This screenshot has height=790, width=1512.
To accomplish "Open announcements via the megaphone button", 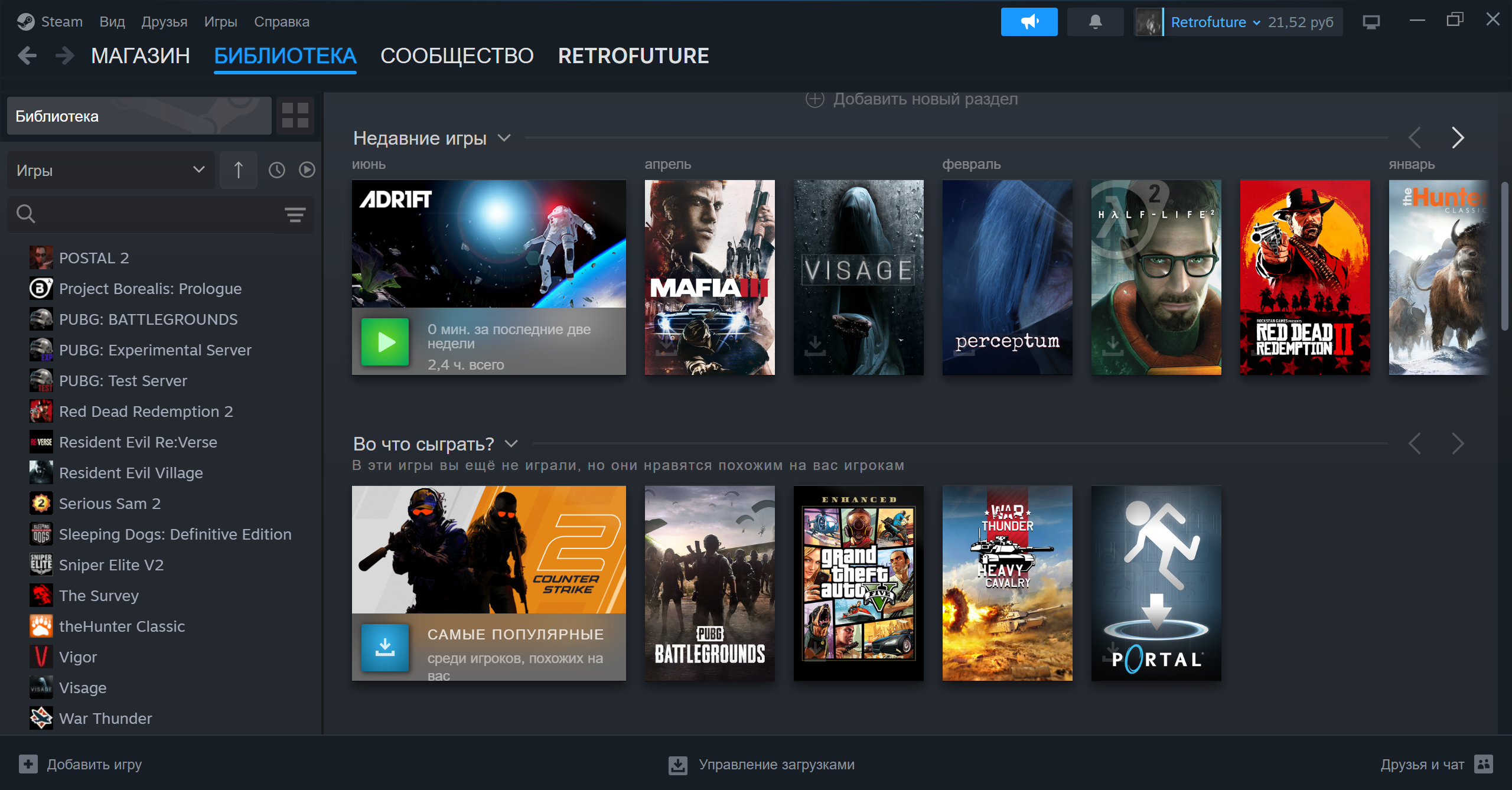I will tap(1029, 22).
